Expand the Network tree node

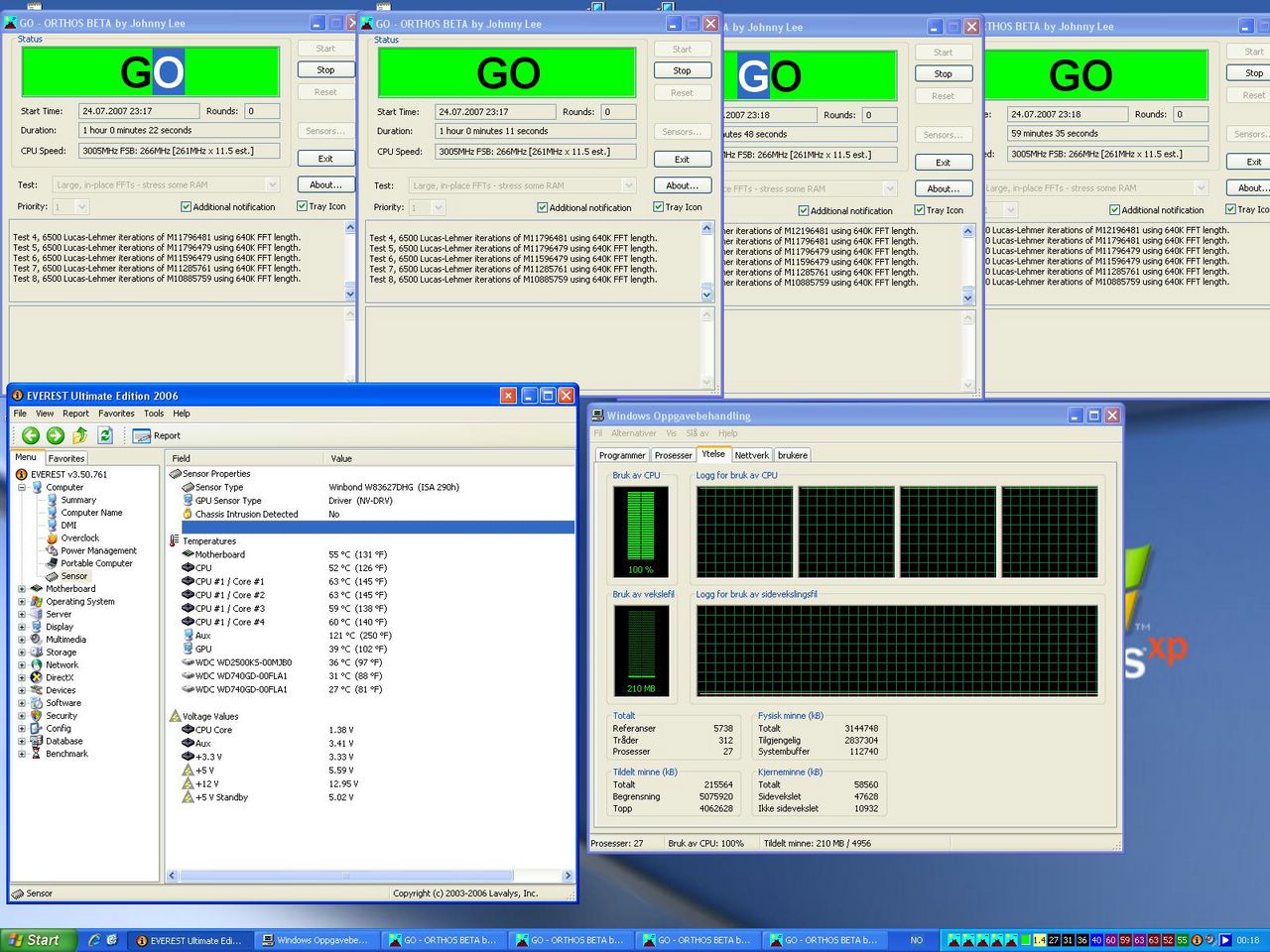click(22, 665)
